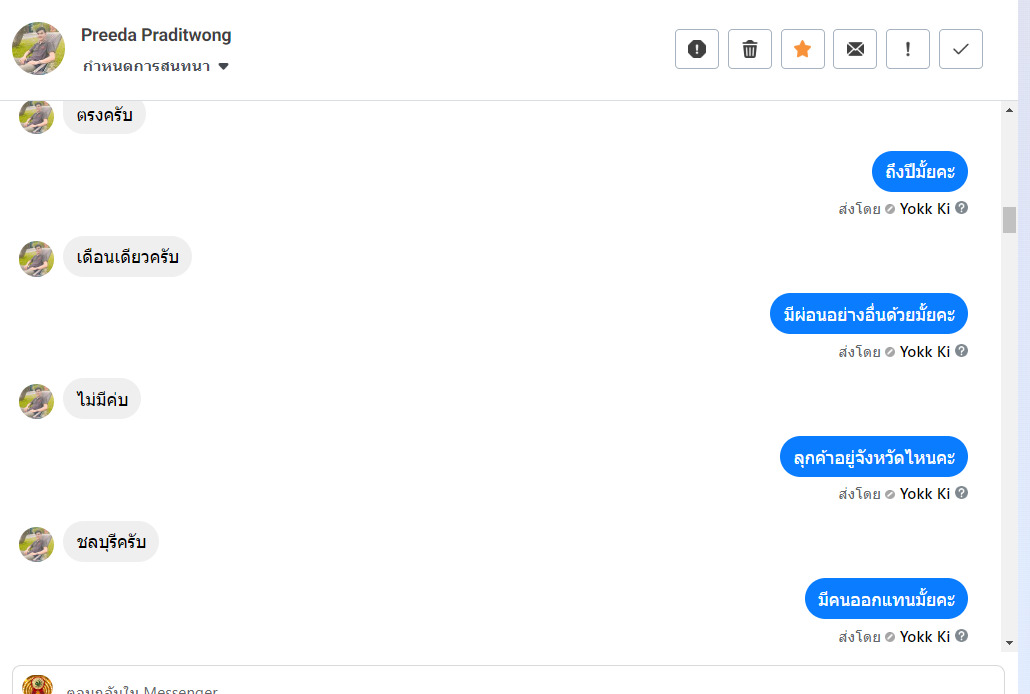Image resolution: width=1030 pixels, height=694 pixels.
Task: Click help icon under ถึงปีมั้ยคะ message
Action: tap(962, 208)
